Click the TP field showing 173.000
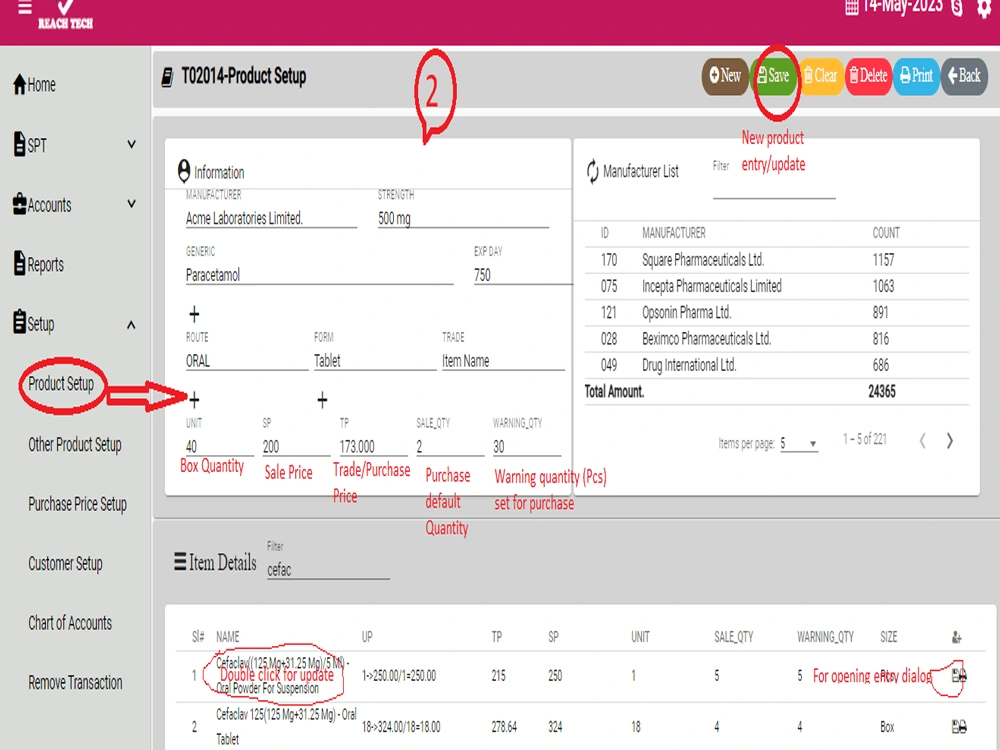1000x750 pixels. pos(373,446)
